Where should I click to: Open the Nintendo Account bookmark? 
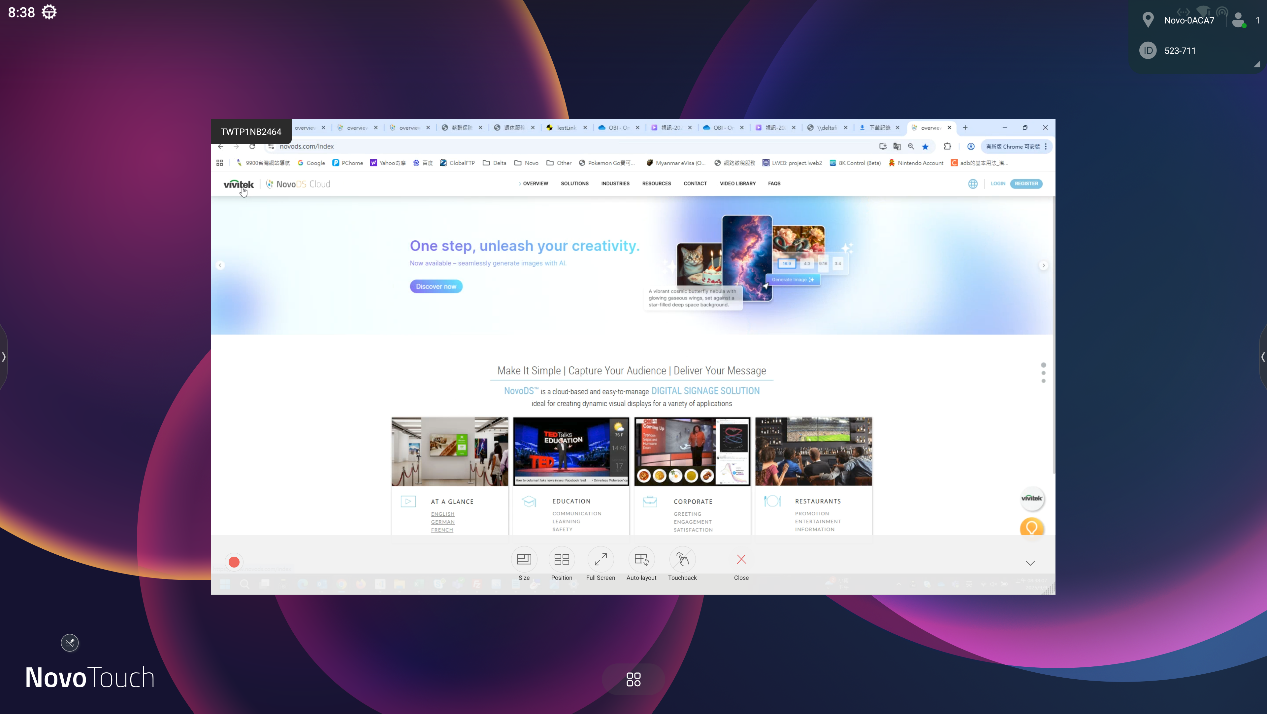pos(916,162)
